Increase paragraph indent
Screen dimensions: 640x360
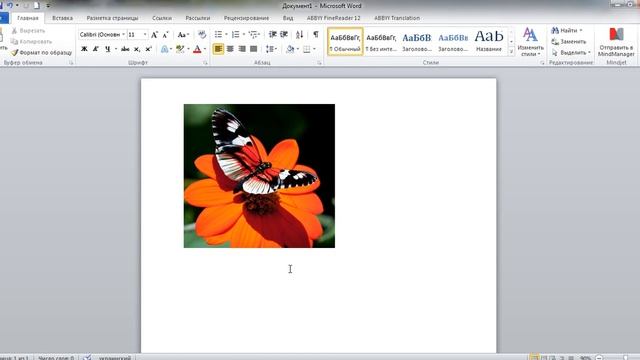pyautogui.click(x=284, y=35)
